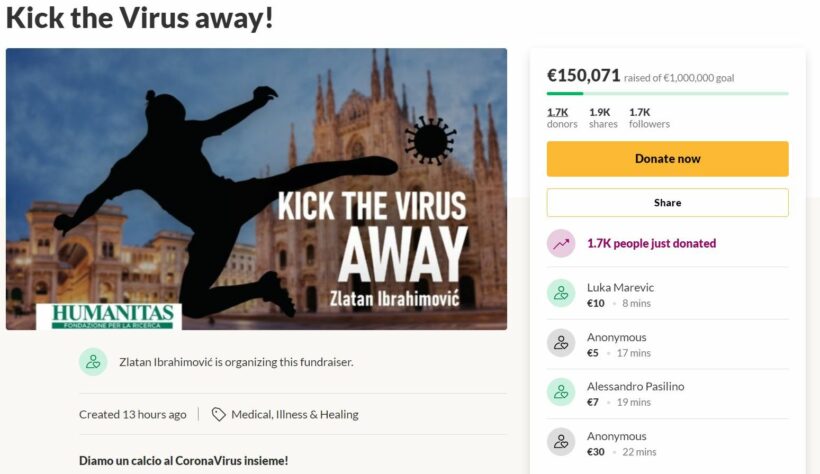Click the Kick the Virus away! page title

[140, 18]
